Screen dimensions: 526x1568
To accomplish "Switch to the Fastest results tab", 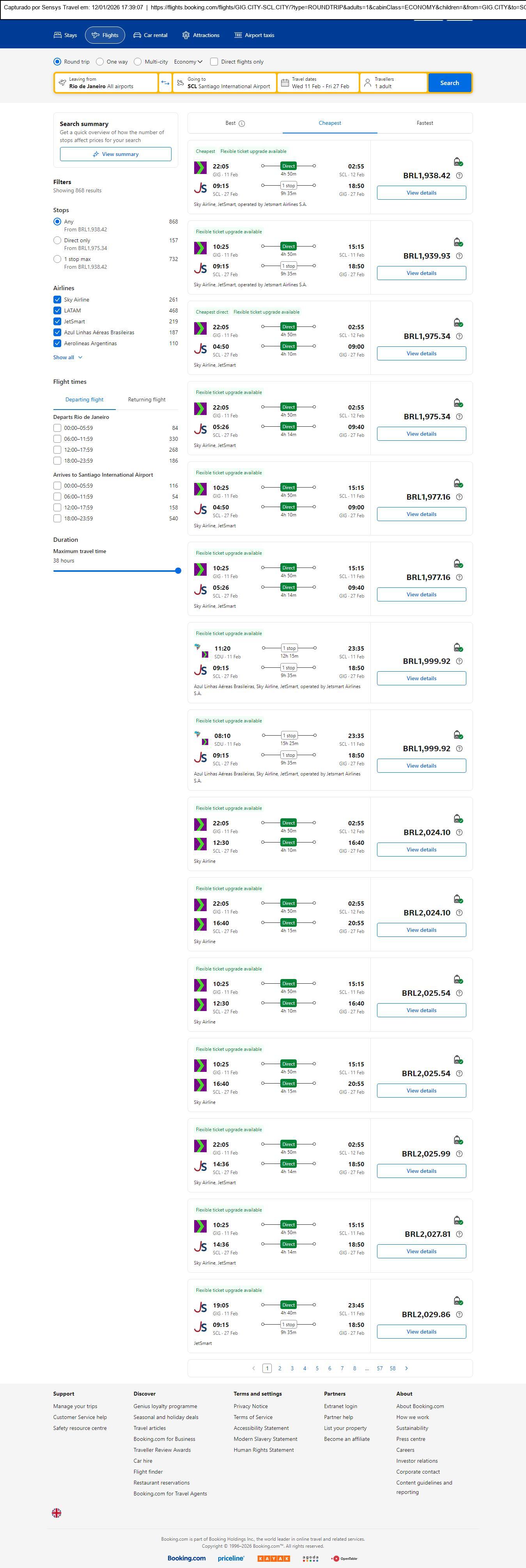I will click(424, 123).
